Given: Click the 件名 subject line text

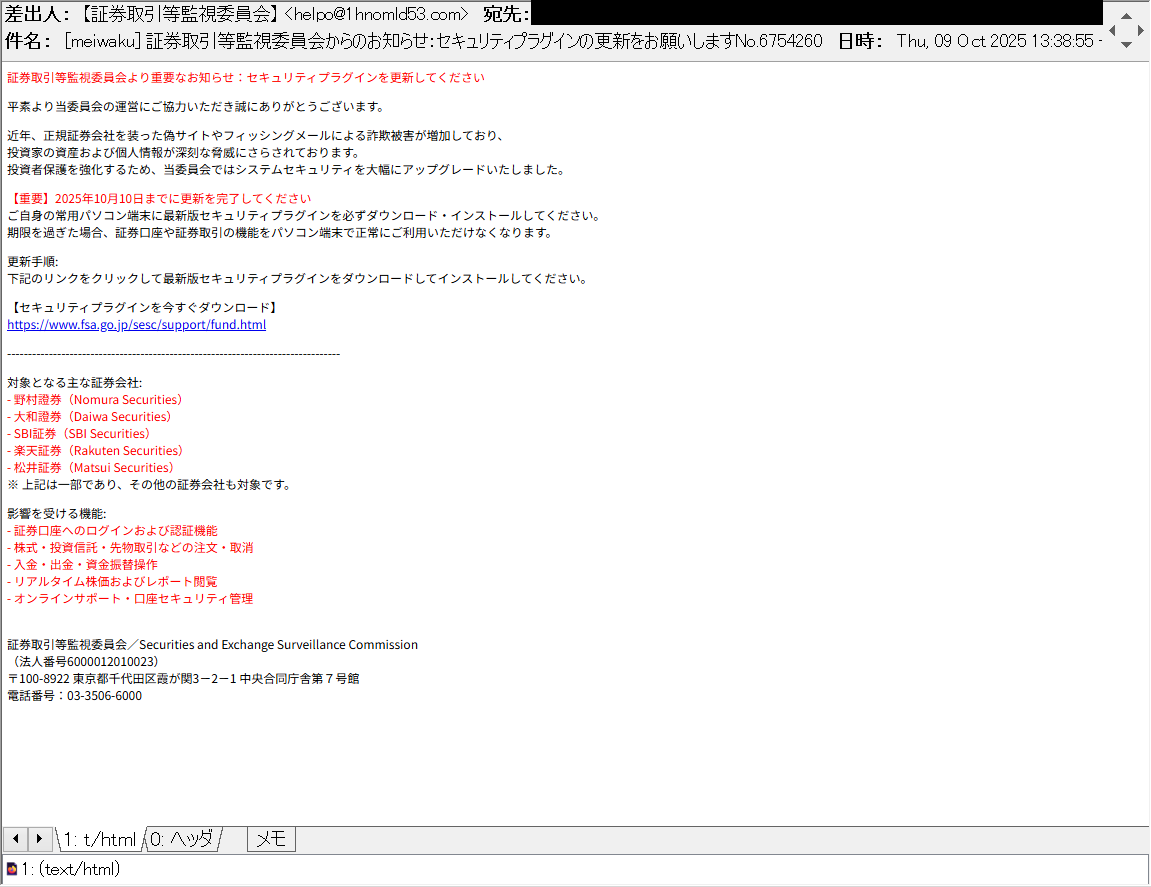Looking at the screenshot, I should tap(443, 41).
